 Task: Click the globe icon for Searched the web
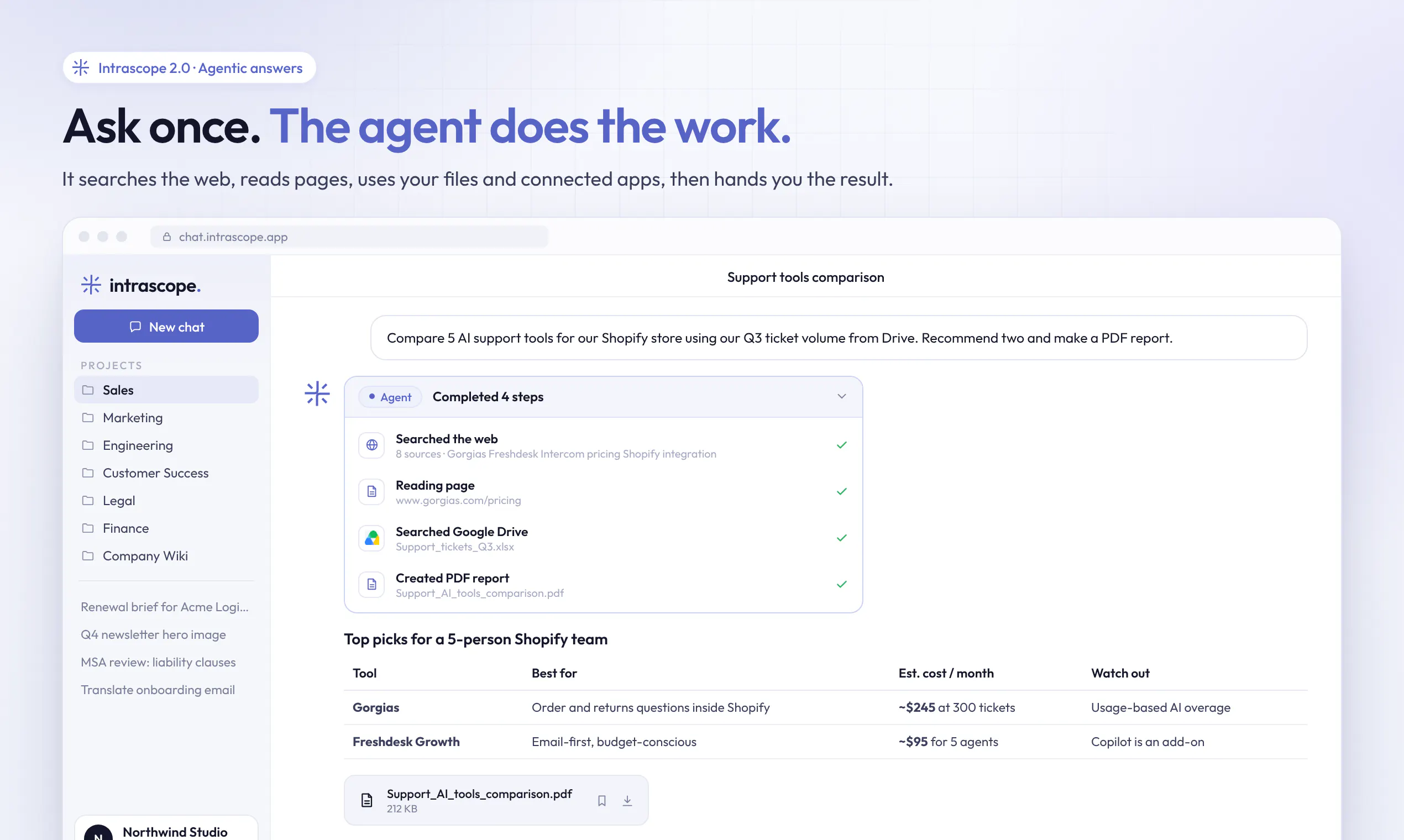pyautogui.click(x=371, y=445)
